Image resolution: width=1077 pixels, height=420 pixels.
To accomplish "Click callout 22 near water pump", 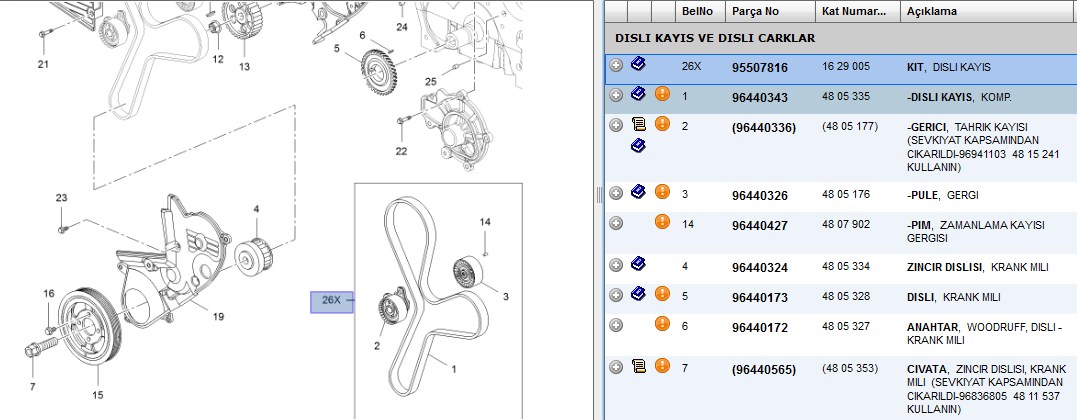I will pyautogui.click(x=401, y=151).
